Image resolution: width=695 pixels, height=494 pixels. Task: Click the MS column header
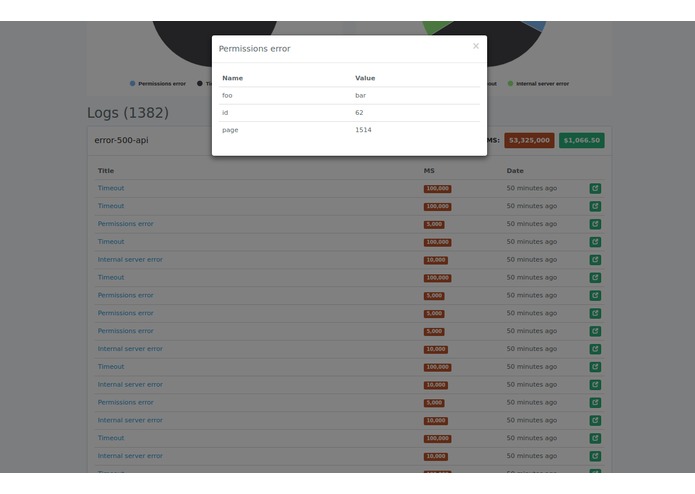point(429,171)
